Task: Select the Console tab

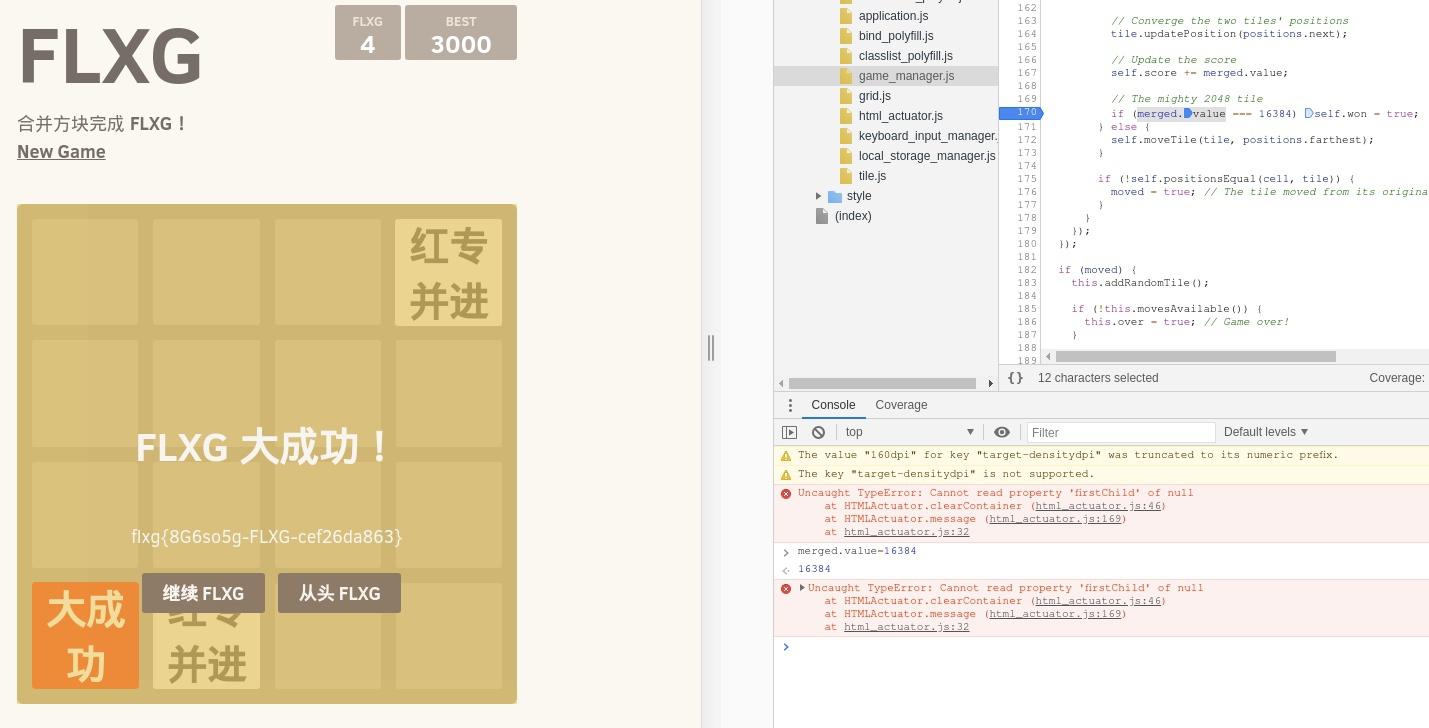Action: coord(833,405)
